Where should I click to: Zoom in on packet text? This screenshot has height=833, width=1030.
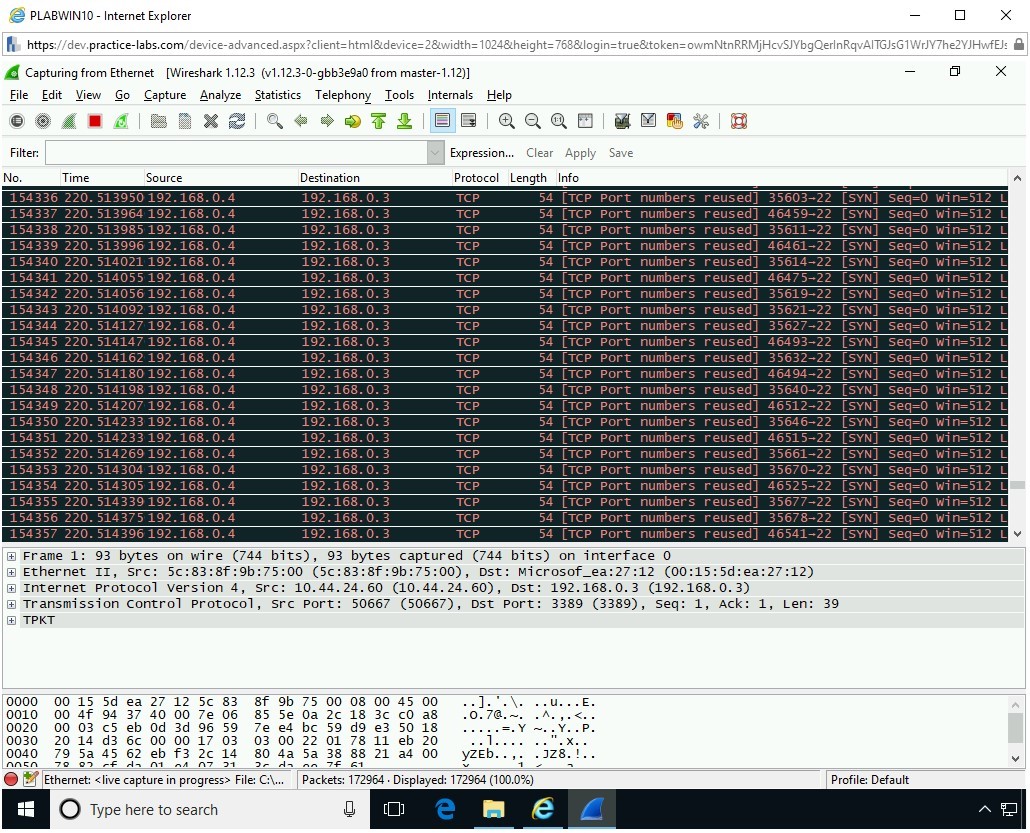pos(507,121)
